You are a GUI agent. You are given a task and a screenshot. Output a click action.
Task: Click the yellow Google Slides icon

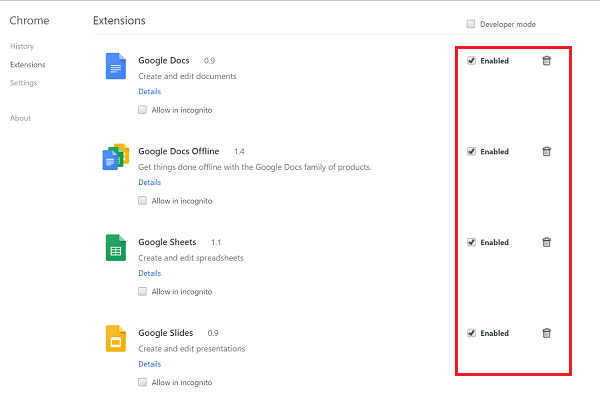tap(116, 339)
